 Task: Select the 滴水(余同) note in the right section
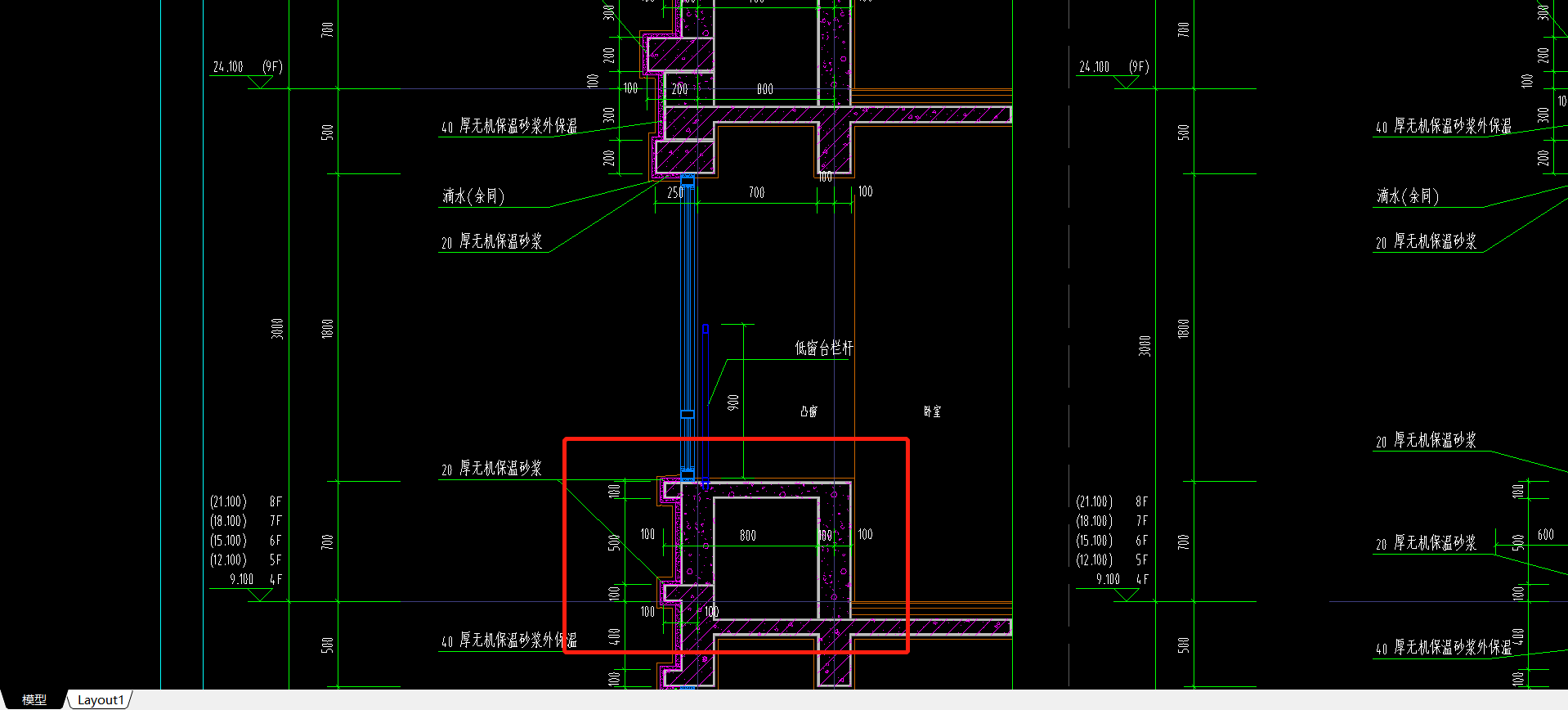(x=1408, y=196)
